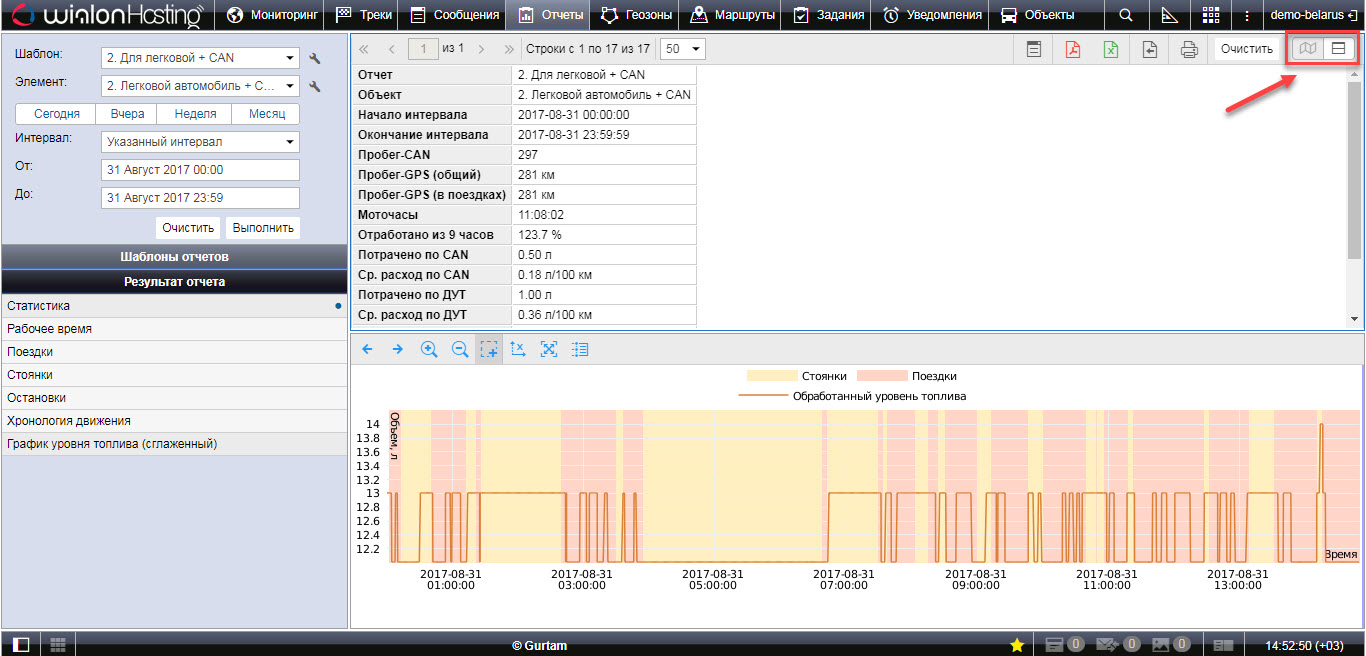The width and height of the screenshot is (1366, 656).
Task: Open the Шаблон template dropdown
Action: coord(200,58)
